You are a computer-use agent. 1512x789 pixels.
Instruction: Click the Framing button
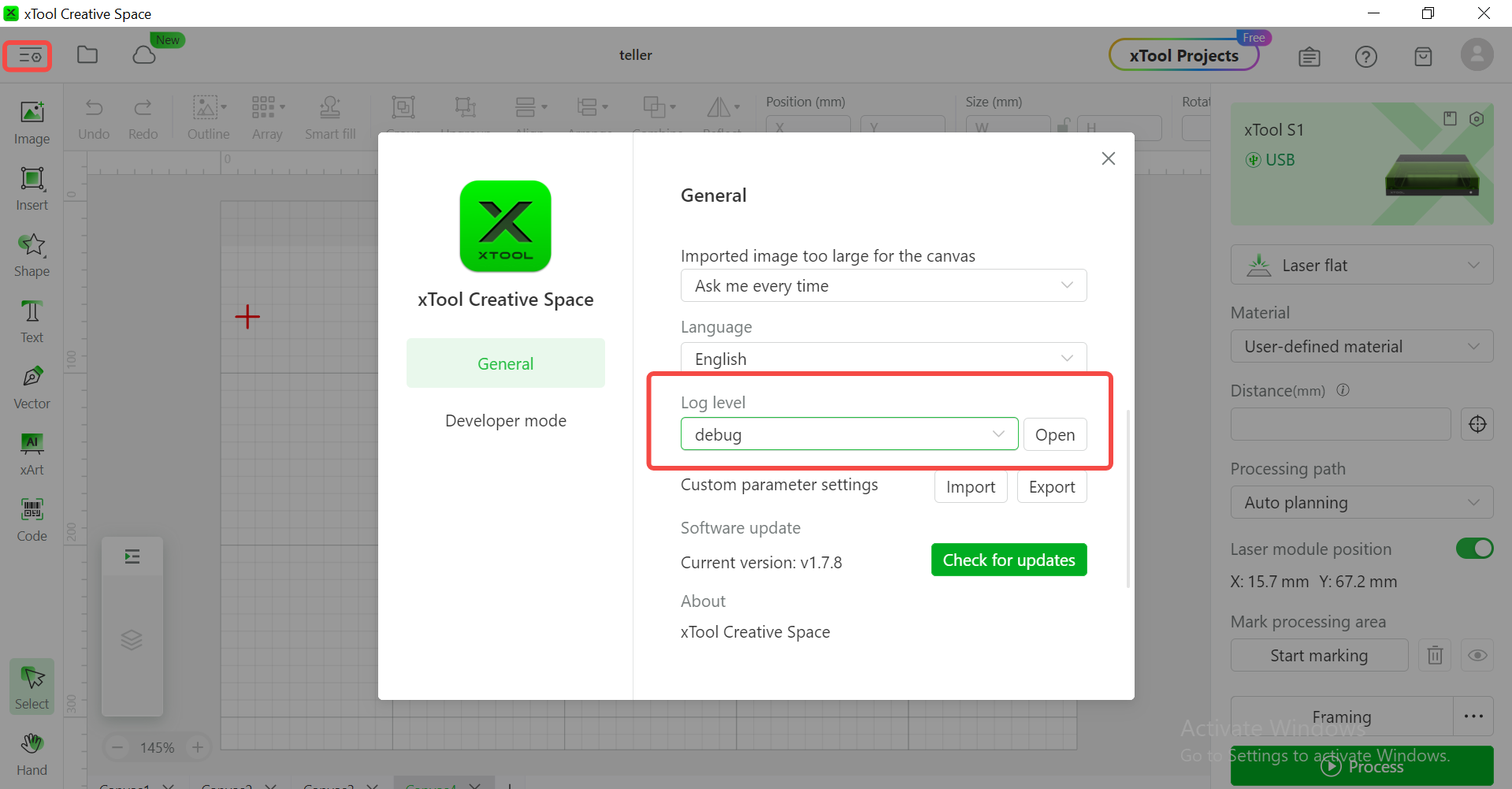(1342, 716)
